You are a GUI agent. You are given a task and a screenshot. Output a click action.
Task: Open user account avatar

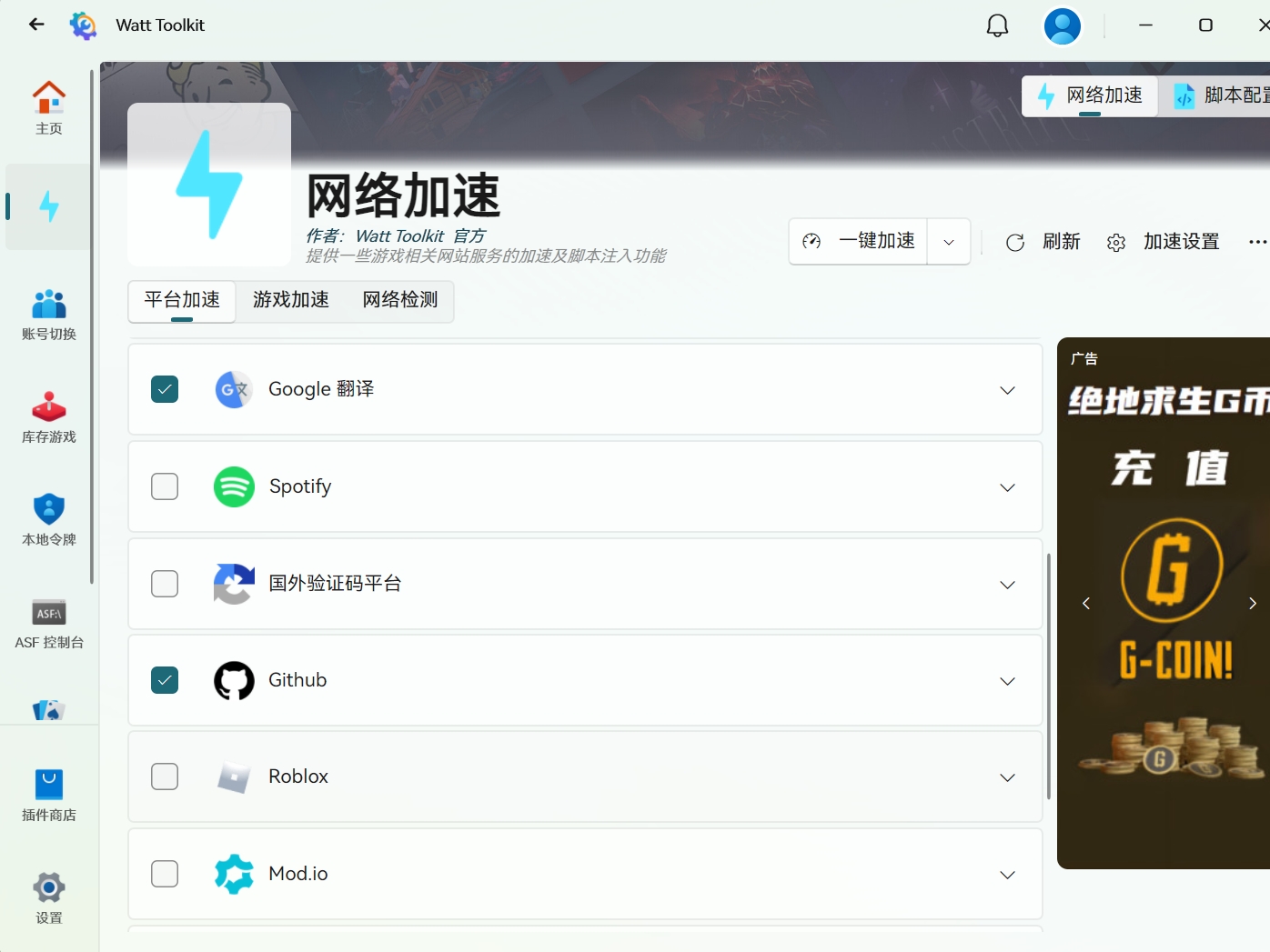(1062, 25)
